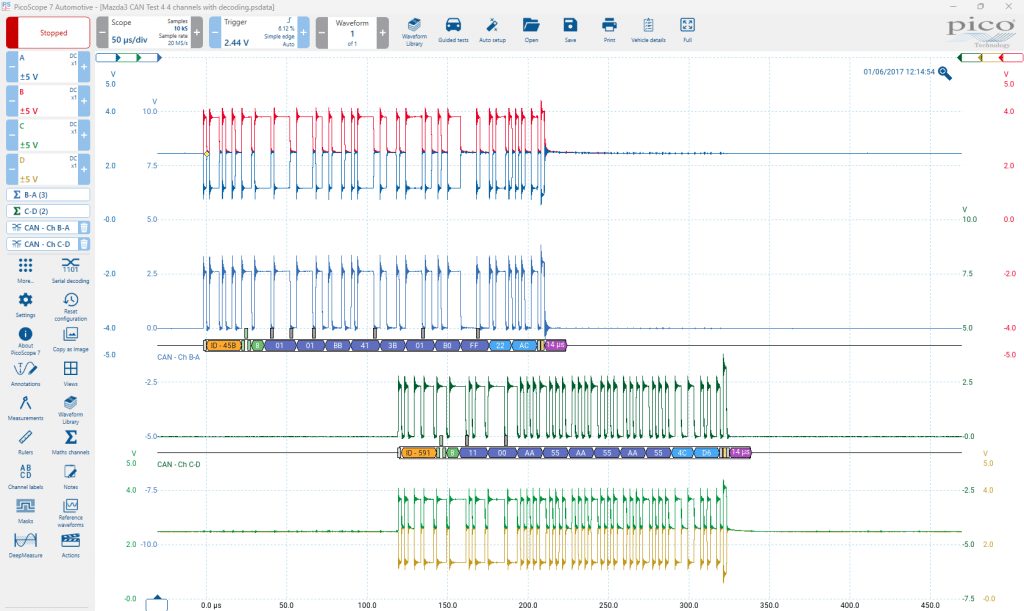This screenshot has width=1024, height=611.
Task: Toggle the Stopped capture button
Action: click(x=48, y=33)
